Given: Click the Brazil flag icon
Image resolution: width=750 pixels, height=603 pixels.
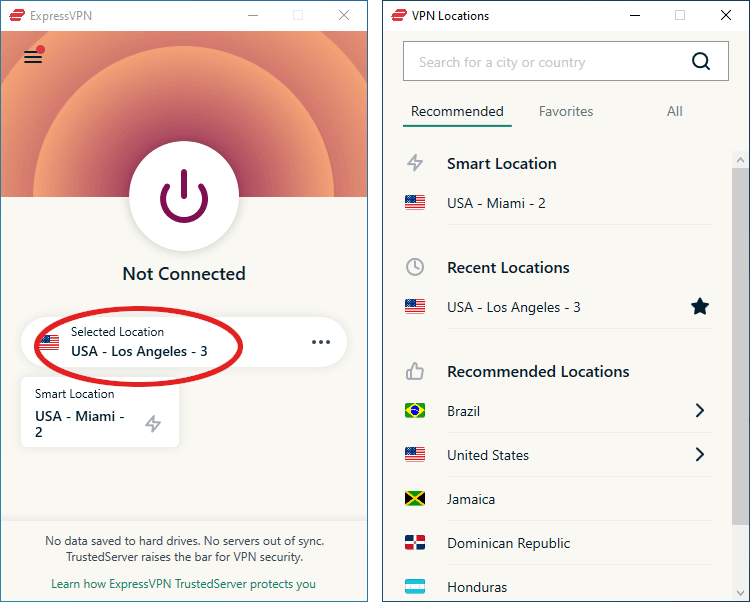Looking at the screenshot, I should coord(415,410).
